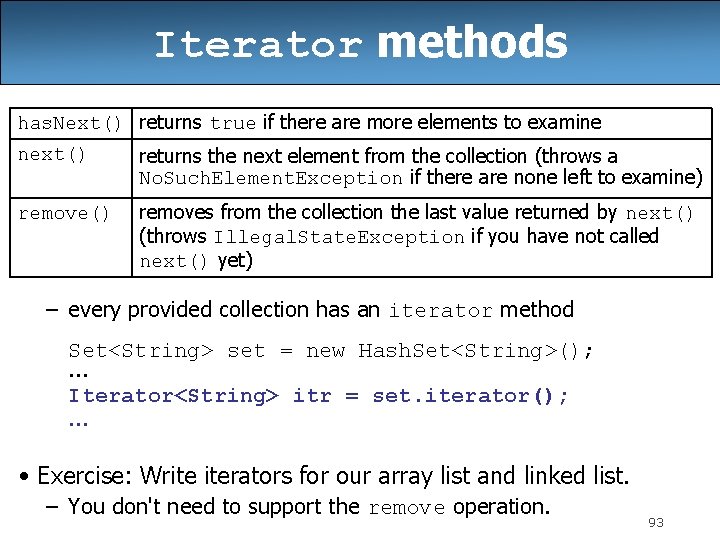This screenshot has height=540, width=720.
Task: Click the monospace 'iterator' word in bullet
Action: pyautogui.click(x=440, y=311)
